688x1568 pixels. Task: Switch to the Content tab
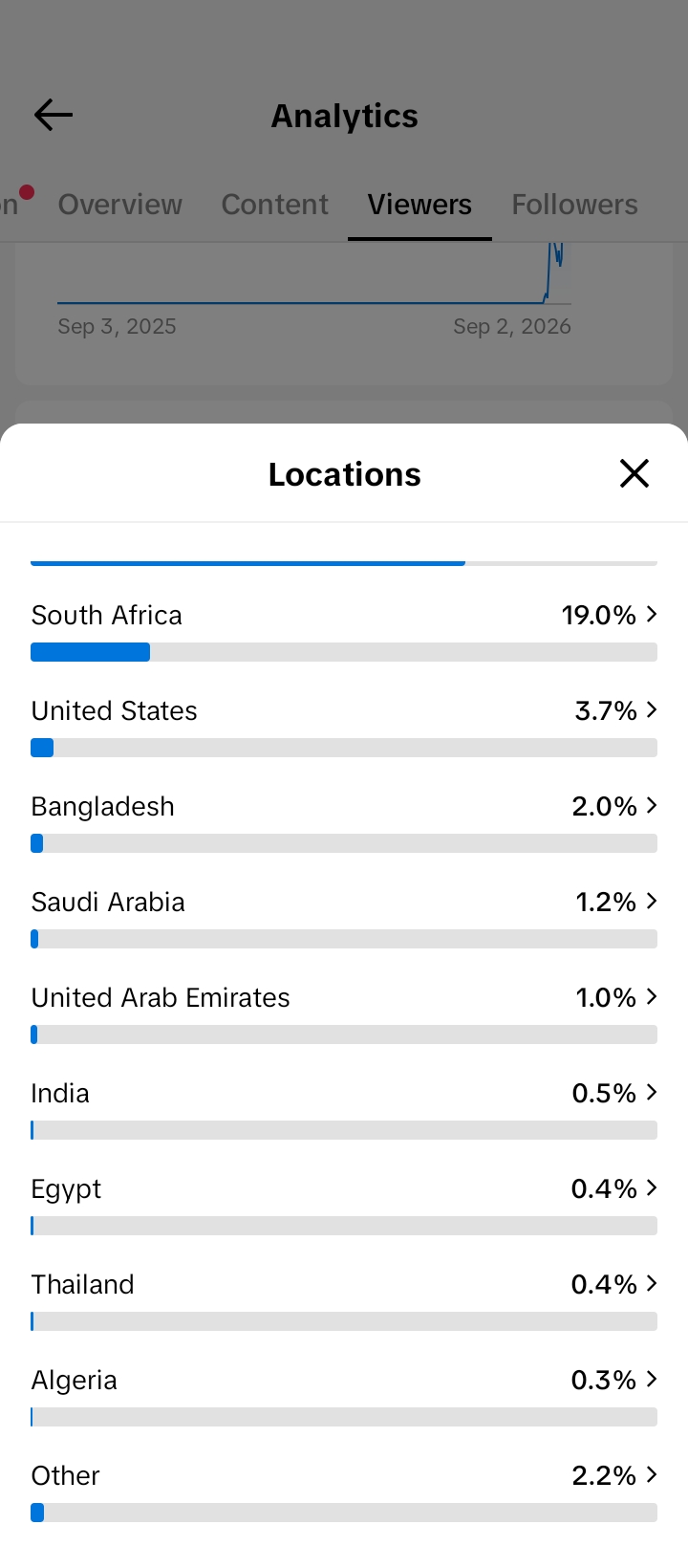click(275, 205)
